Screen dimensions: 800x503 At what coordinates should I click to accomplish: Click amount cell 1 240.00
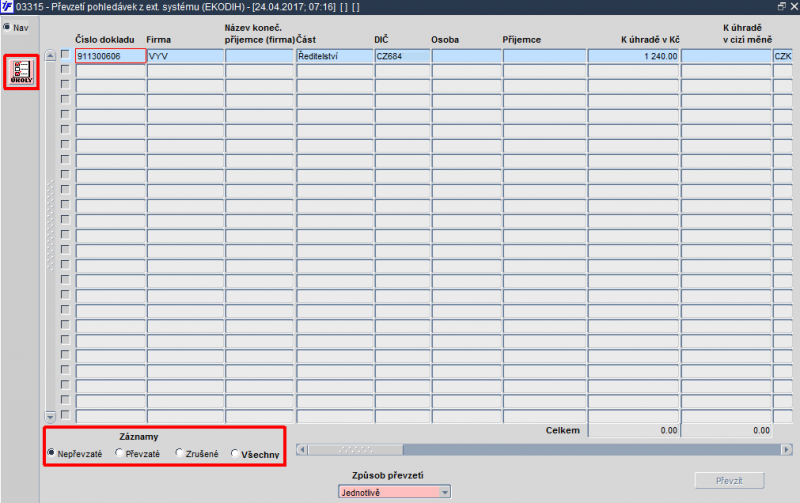(x=633, y=56)
